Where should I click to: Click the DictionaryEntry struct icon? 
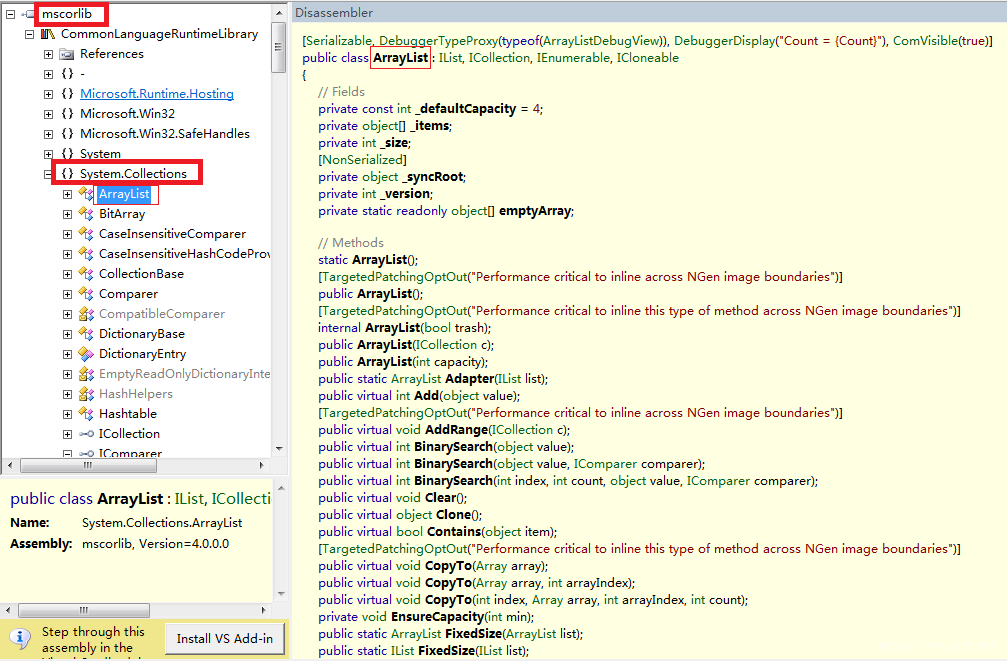click(x=86, y=354)
